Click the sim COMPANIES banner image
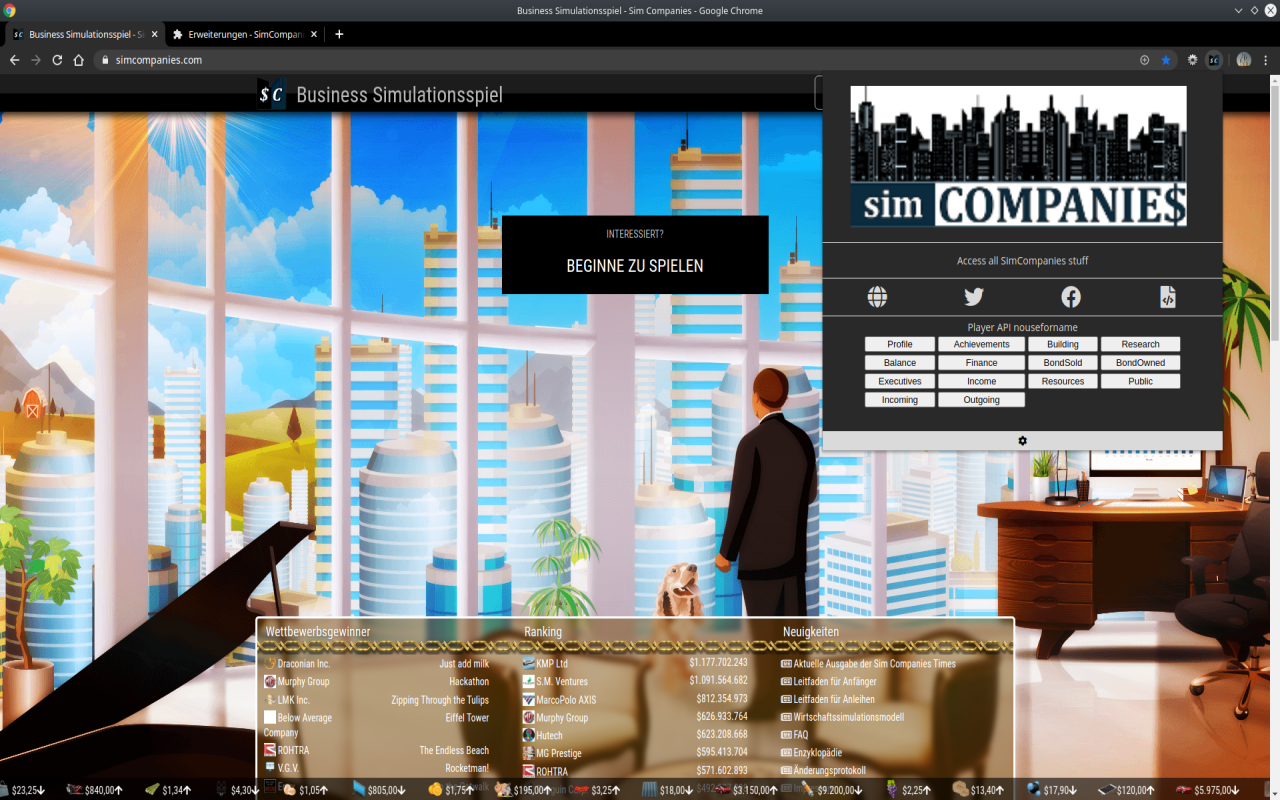This screenshot has height=800, width=1280. (x=1018, y=156)
